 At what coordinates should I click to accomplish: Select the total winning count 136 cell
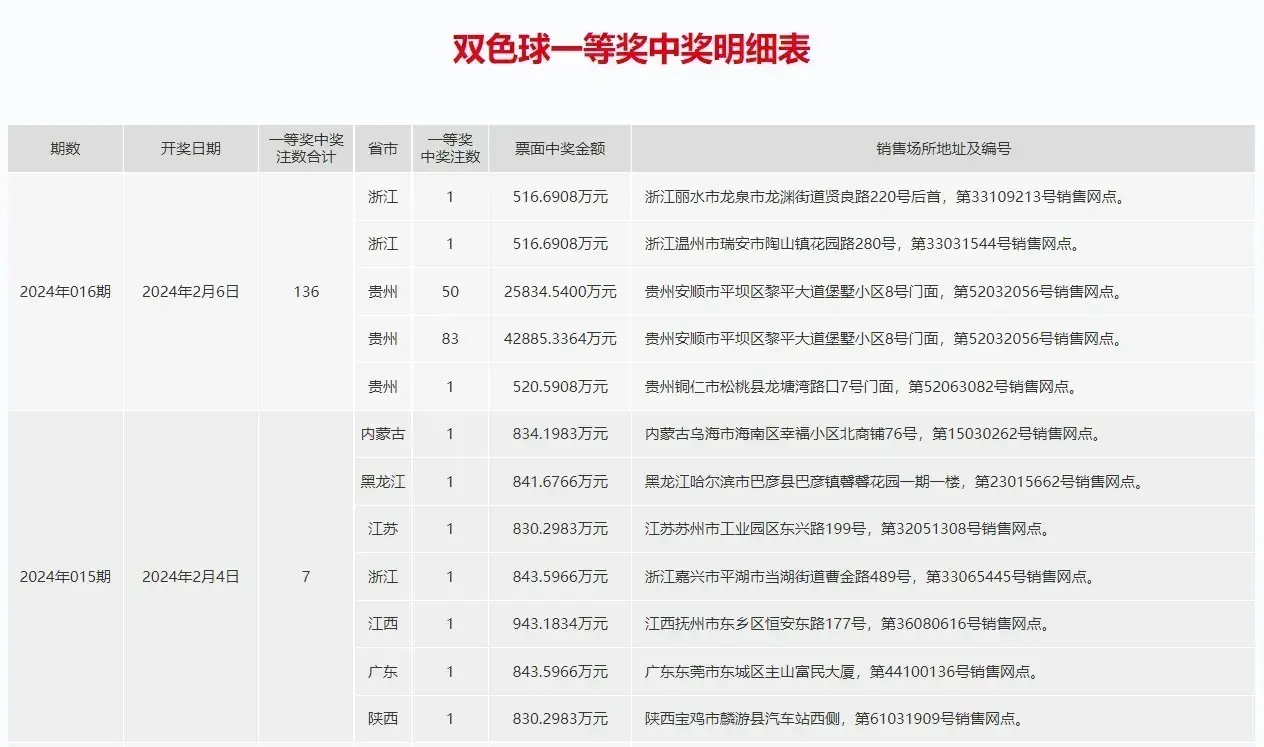pyautogui.click(x=306, y=292)
